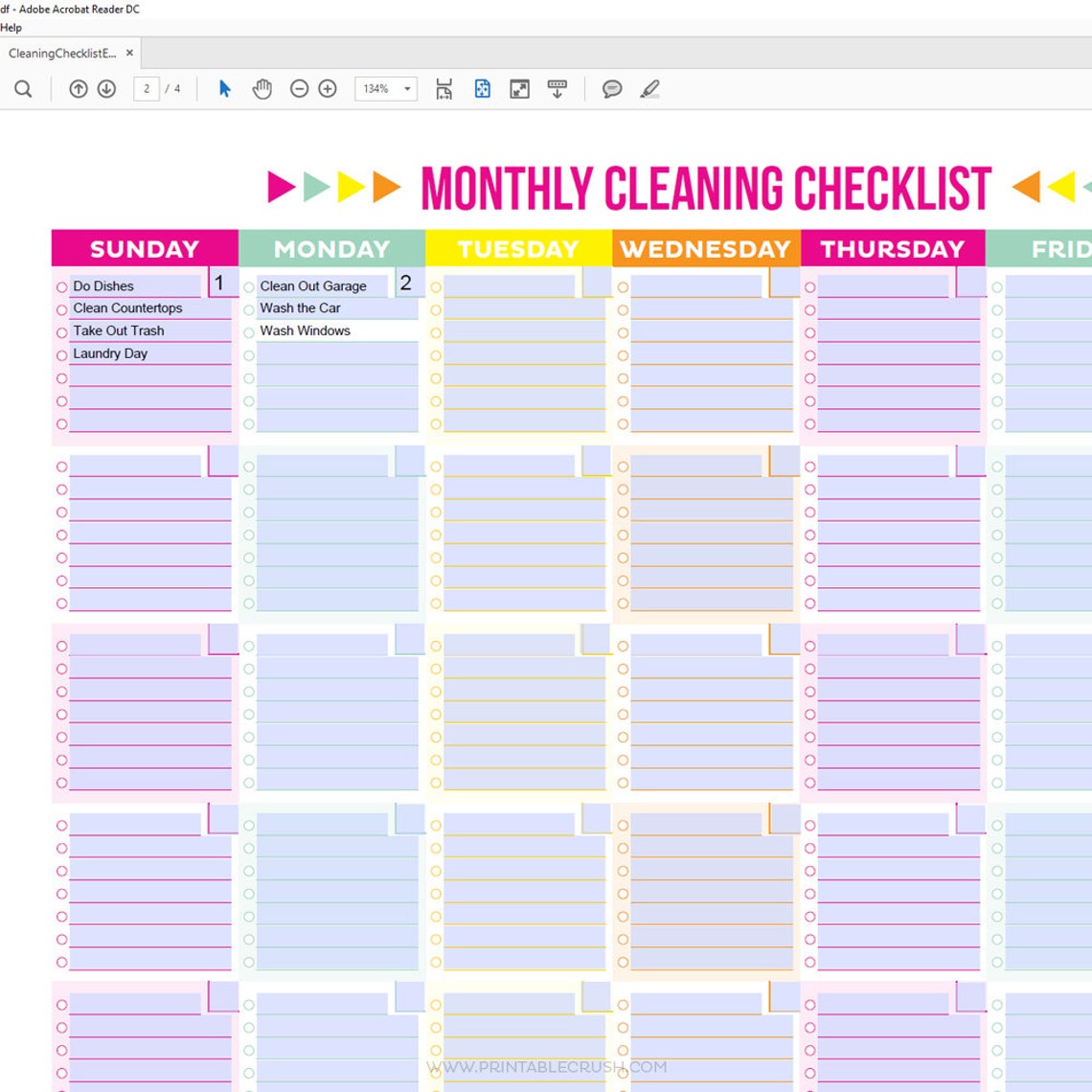Check off the Clean Out Garage task
The width and height of the screenshot is (1092, 1092).
tap(249, 285)
